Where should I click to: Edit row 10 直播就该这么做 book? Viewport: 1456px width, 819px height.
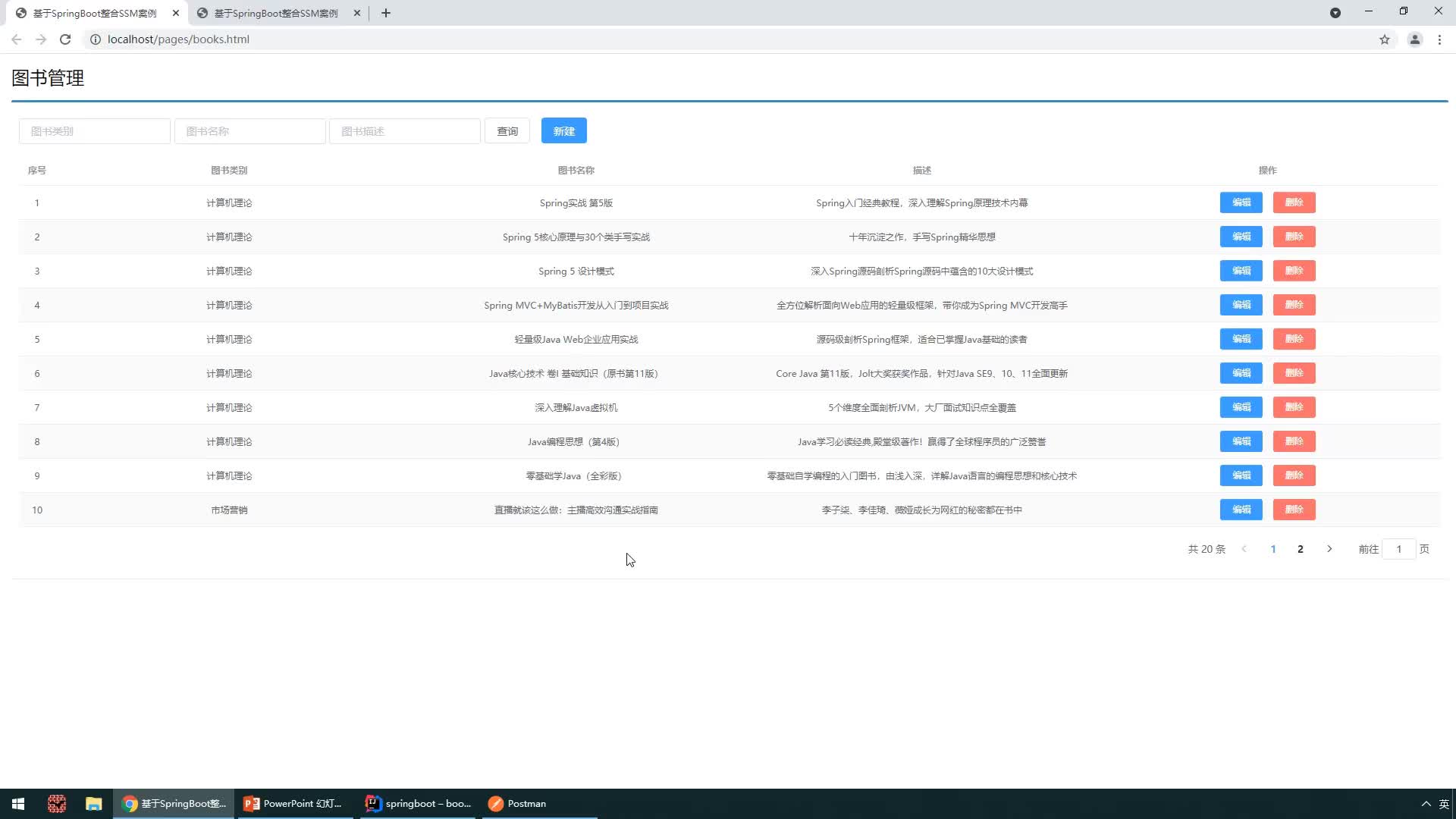coord(1241,510)
